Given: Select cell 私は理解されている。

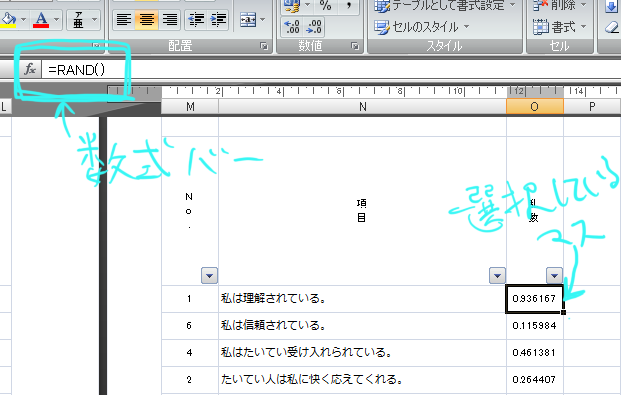Looking at the screenshot, I should [x=362, y=299].
